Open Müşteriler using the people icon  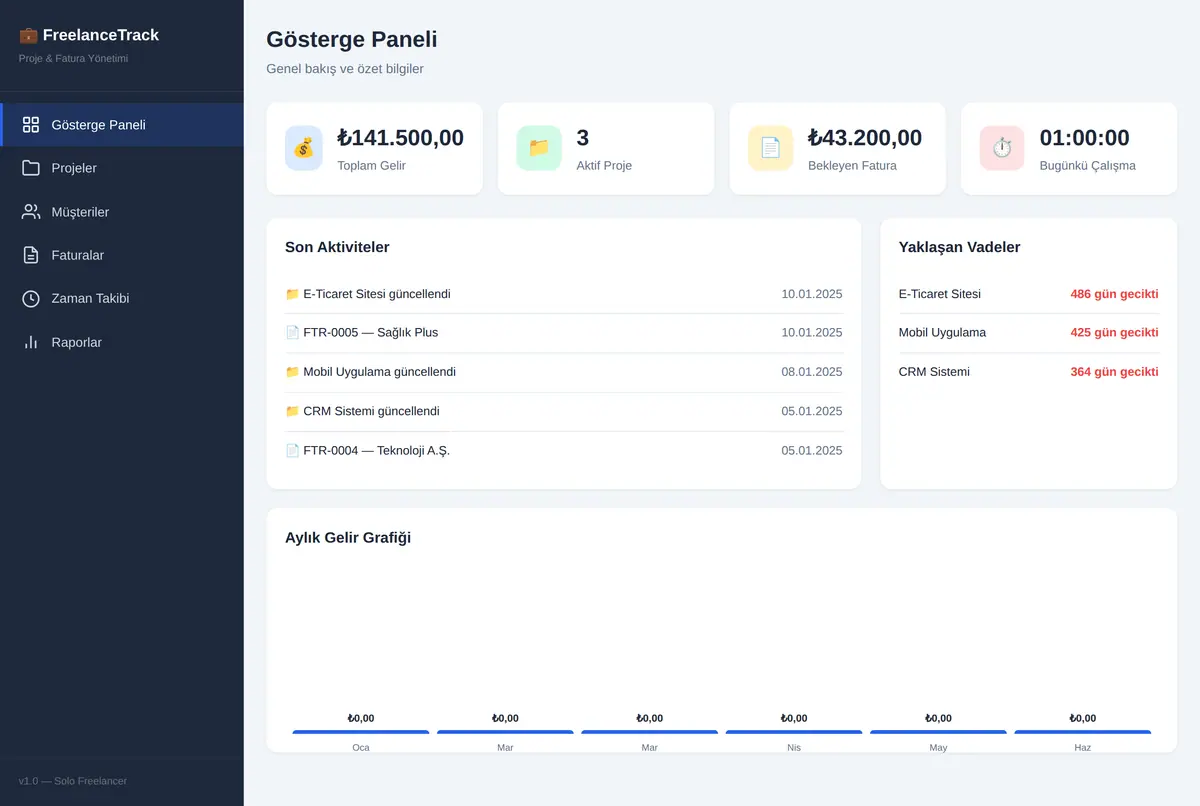click(31, 212)
